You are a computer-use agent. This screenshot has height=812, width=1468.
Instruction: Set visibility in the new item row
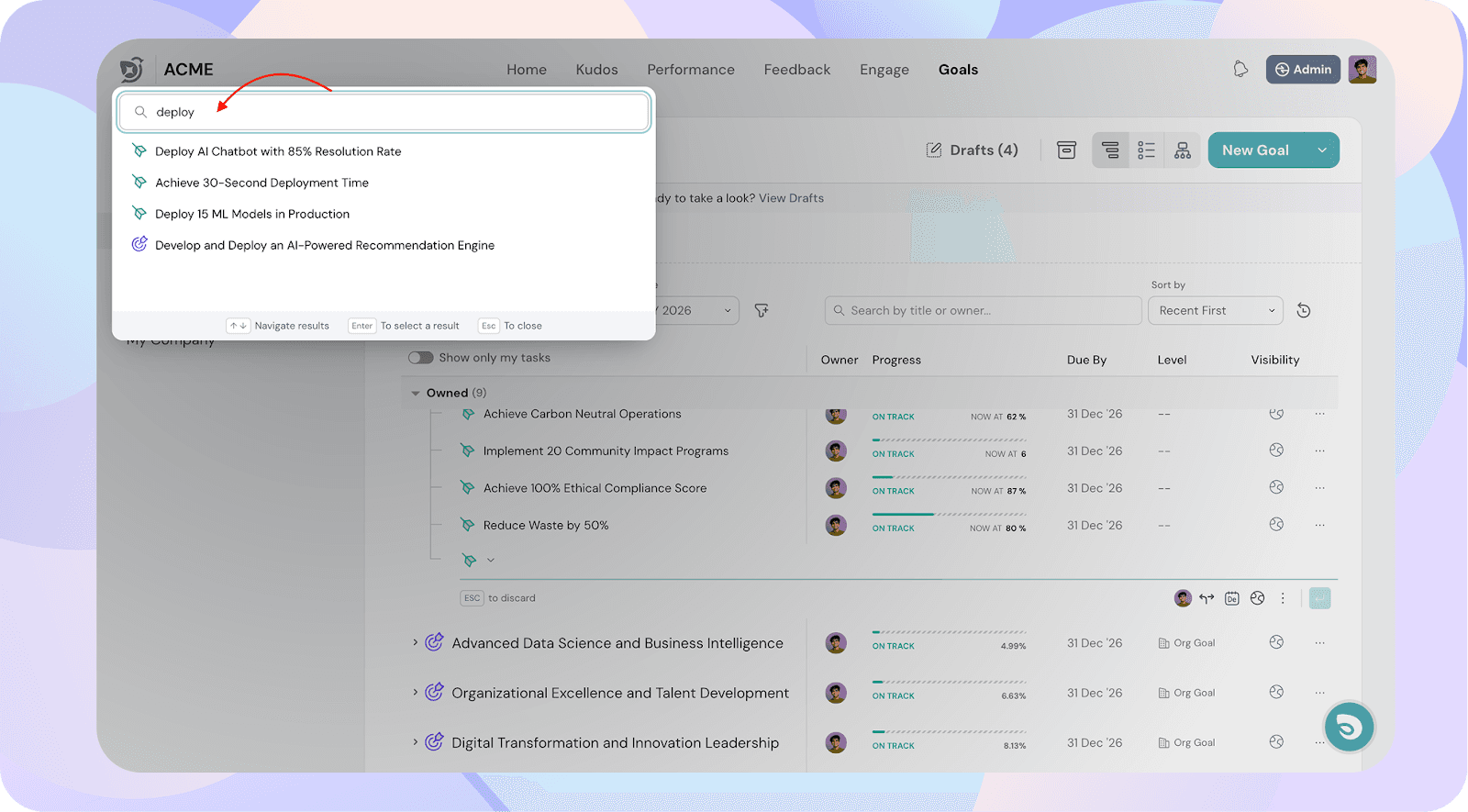pyautogui.click(x=1258, y=598)
